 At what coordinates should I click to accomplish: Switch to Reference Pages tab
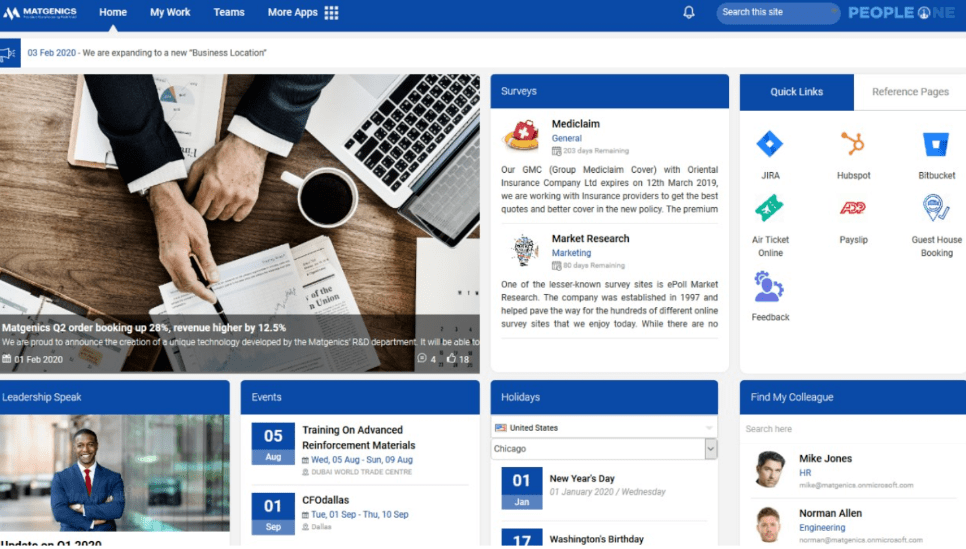[x=910, y=92]
